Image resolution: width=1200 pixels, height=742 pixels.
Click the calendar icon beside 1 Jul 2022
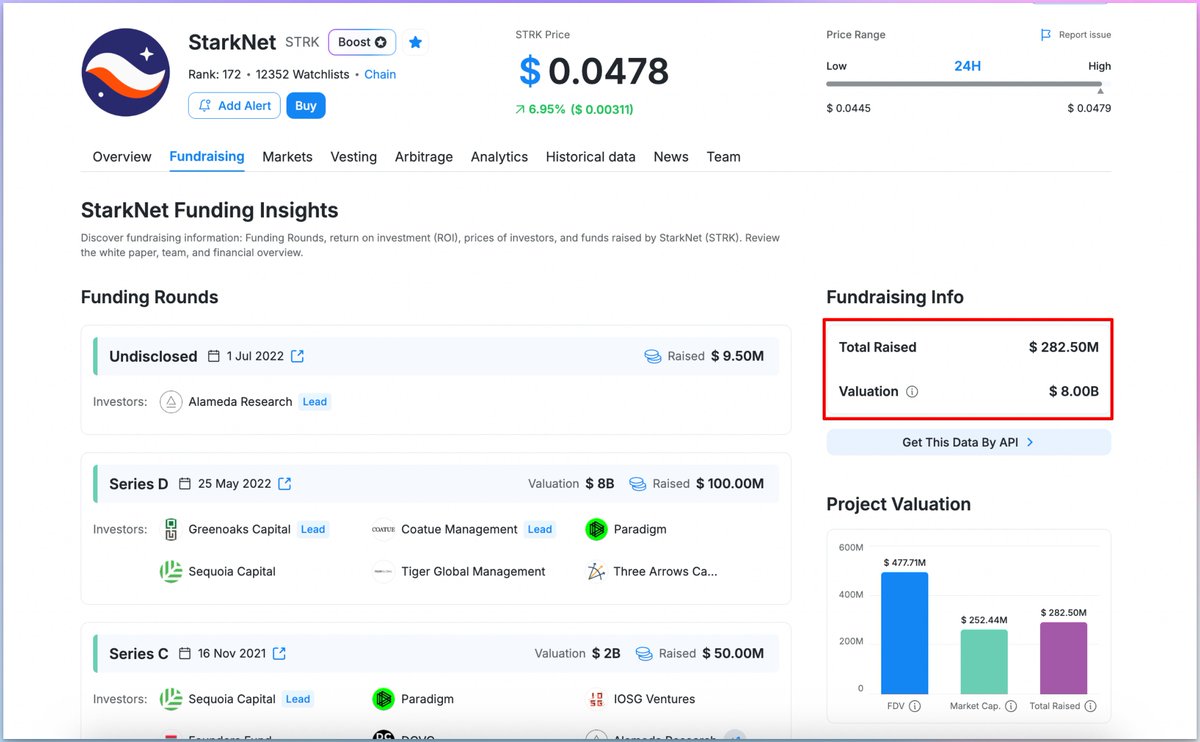pyautogui.click(x=214, y=356)
